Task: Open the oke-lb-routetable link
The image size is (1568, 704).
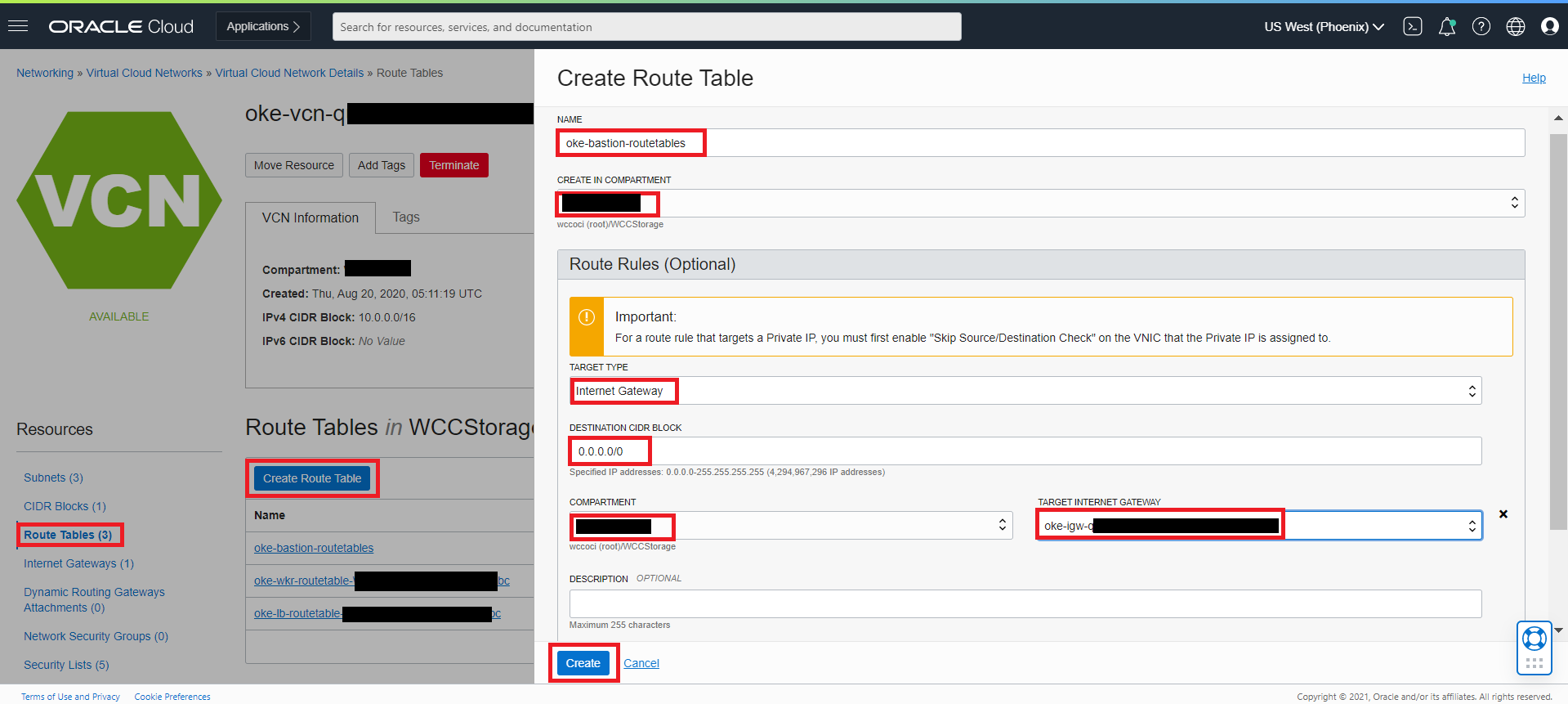Action: pos(377,613)
